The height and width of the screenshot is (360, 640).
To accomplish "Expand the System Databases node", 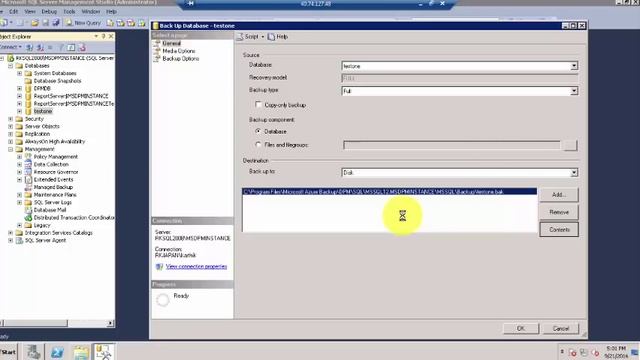I will pos(20,73).
